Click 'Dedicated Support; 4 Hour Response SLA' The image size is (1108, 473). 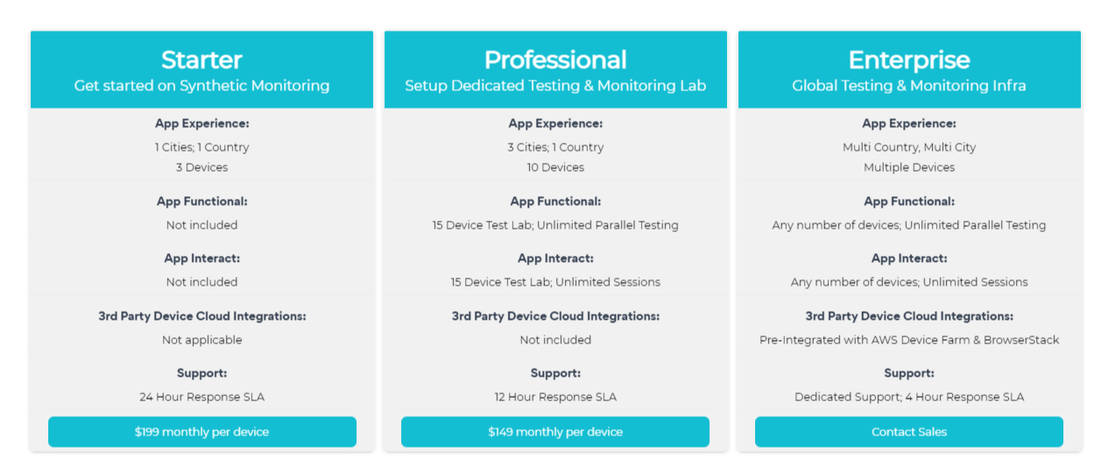tap(909, 397)
